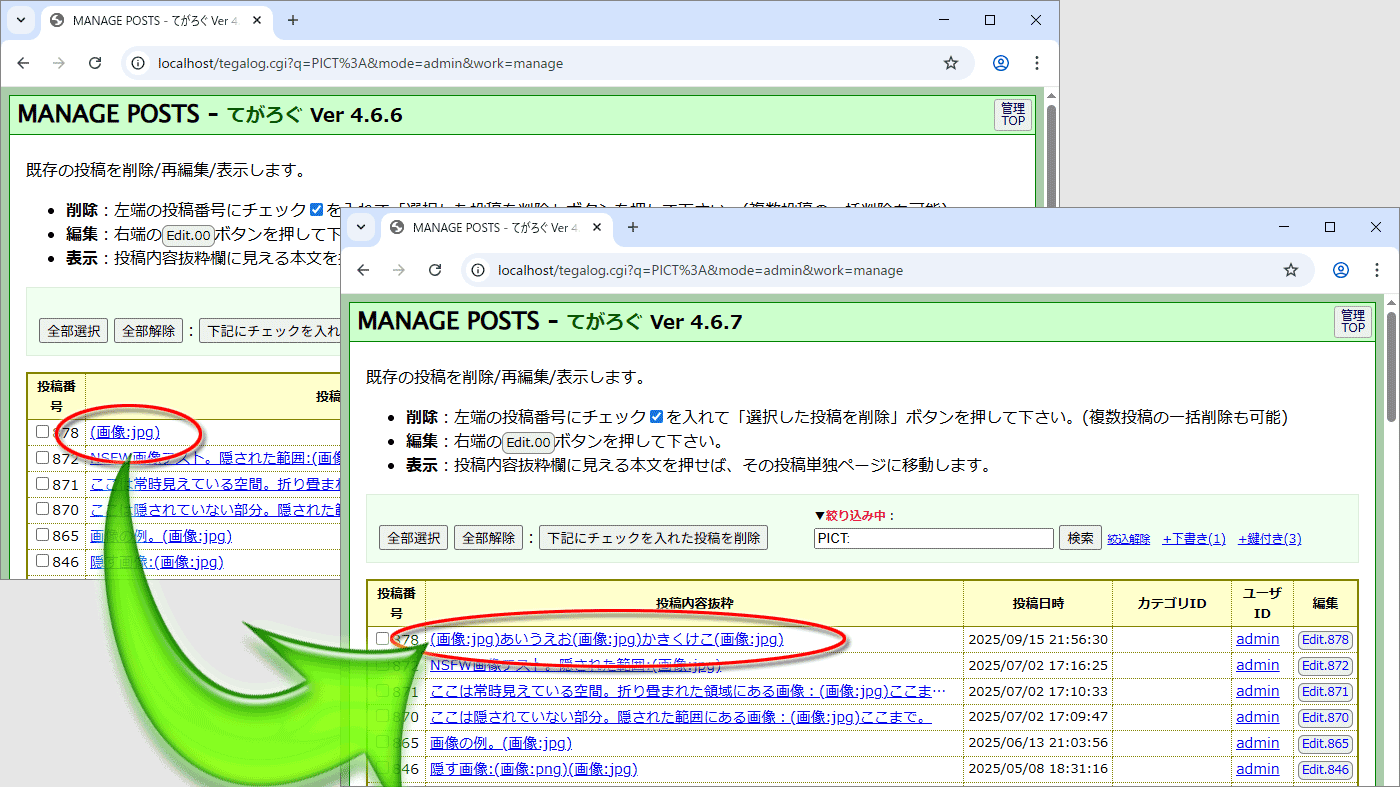The image size is (1400, 787).
Task: Click the 絞込解除 link
Action: click(x=1128, y=539)
